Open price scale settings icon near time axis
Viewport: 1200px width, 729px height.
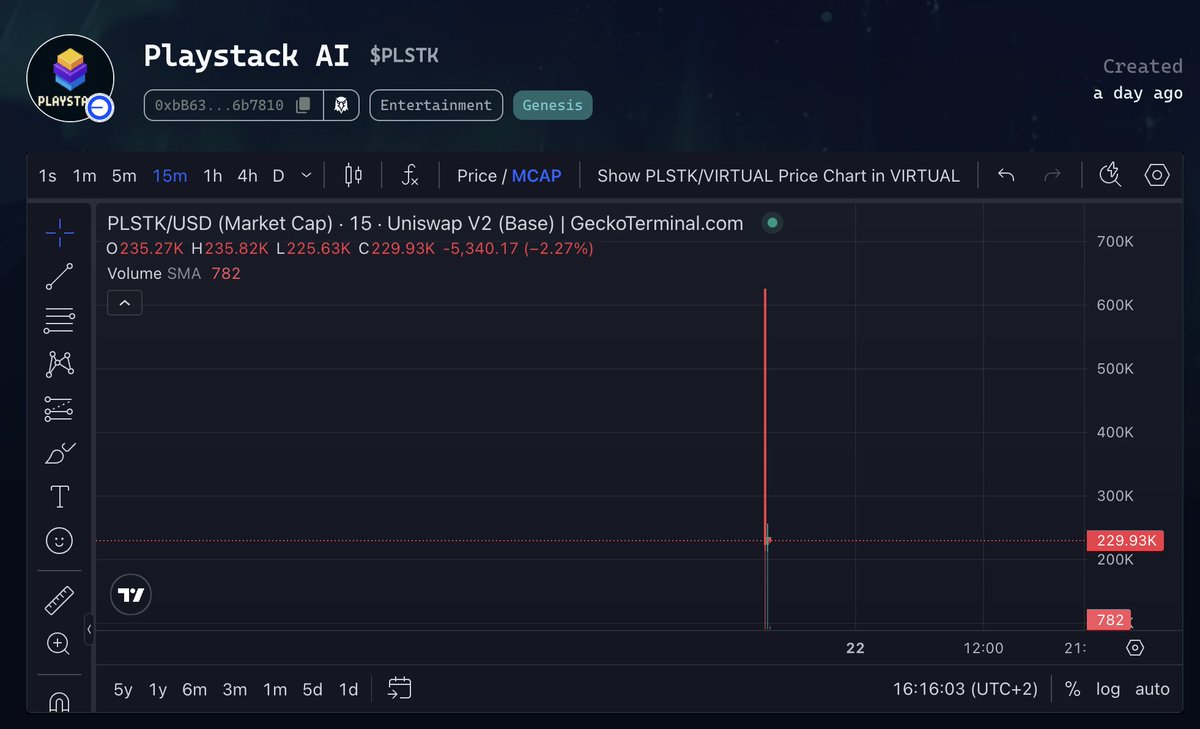coord(1135,648)
